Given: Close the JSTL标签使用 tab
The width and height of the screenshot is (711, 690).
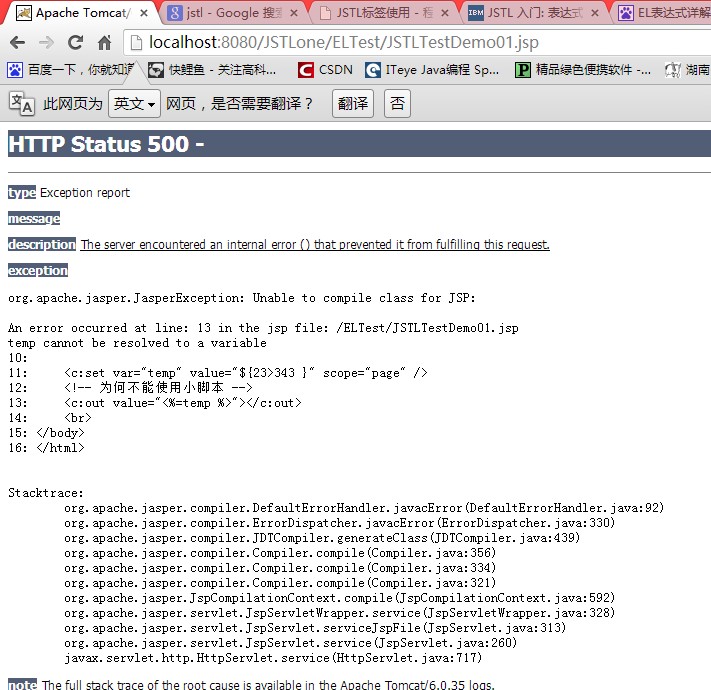Looking at the screenshot, I should 445,13.
